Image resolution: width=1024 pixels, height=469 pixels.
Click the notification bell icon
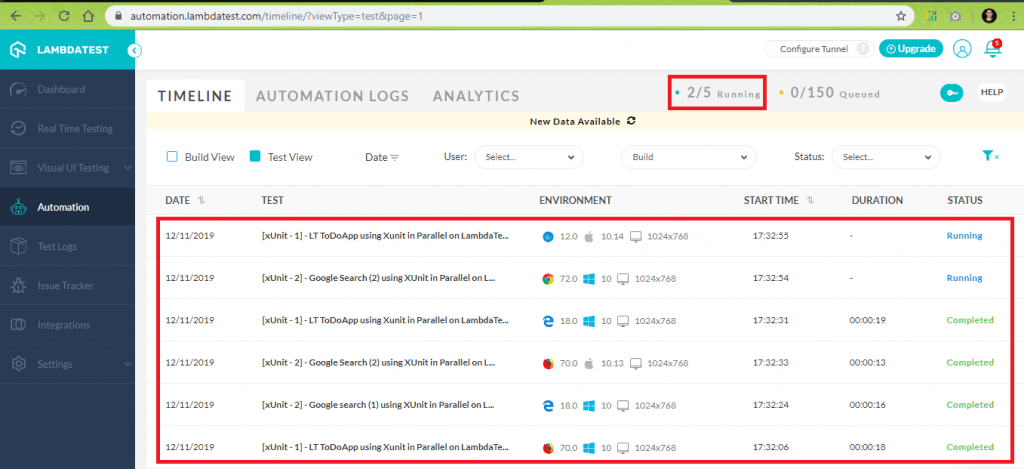(992, 49)
